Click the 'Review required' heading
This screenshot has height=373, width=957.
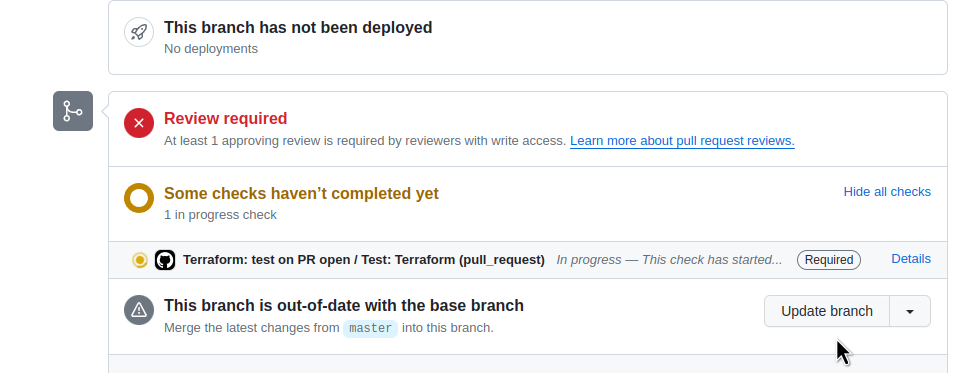(x=226, y=118)
